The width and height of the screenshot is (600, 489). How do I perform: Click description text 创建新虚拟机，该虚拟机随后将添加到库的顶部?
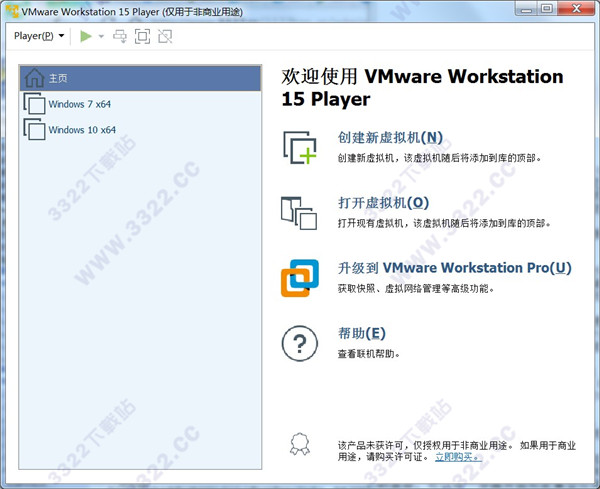pos(439,158)
